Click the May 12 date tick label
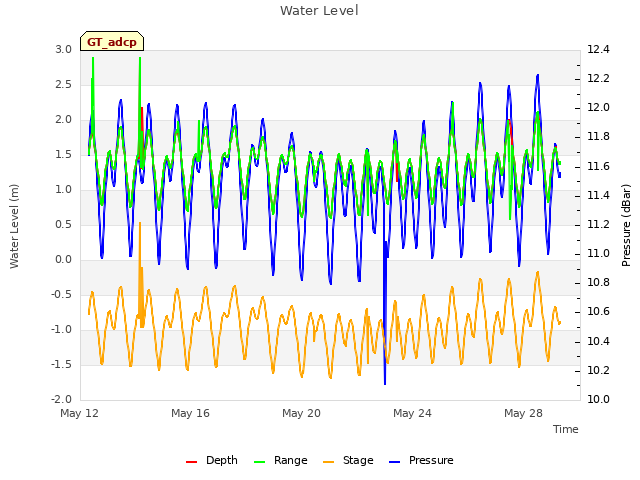 coord(80,413)
